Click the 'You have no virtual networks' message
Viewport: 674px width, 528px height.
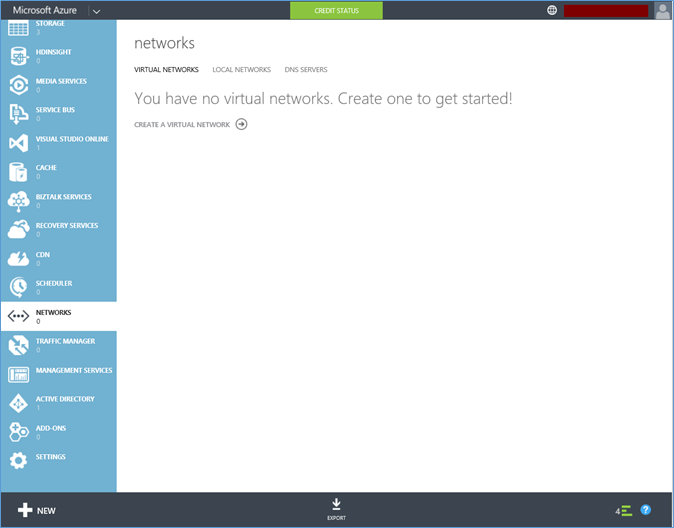pos(323,99)
